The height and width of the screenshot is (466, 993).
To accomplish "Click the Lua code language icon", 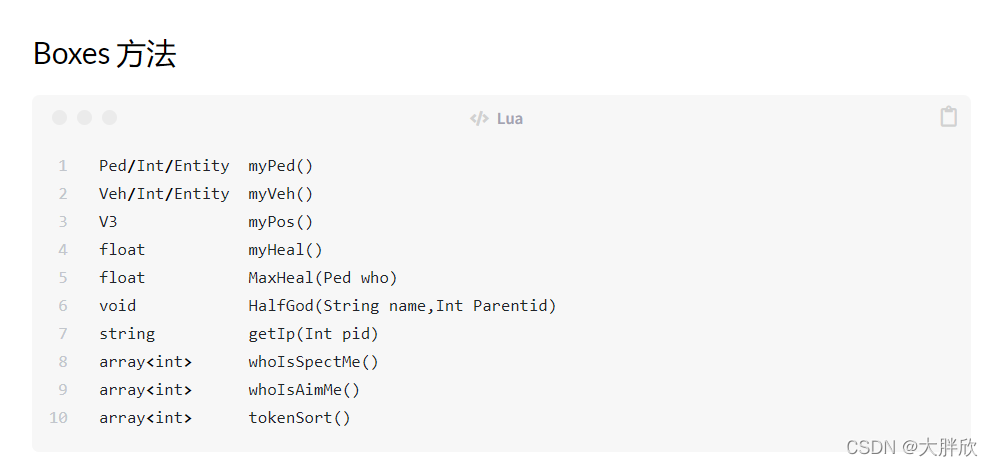I will pos(479,118).
